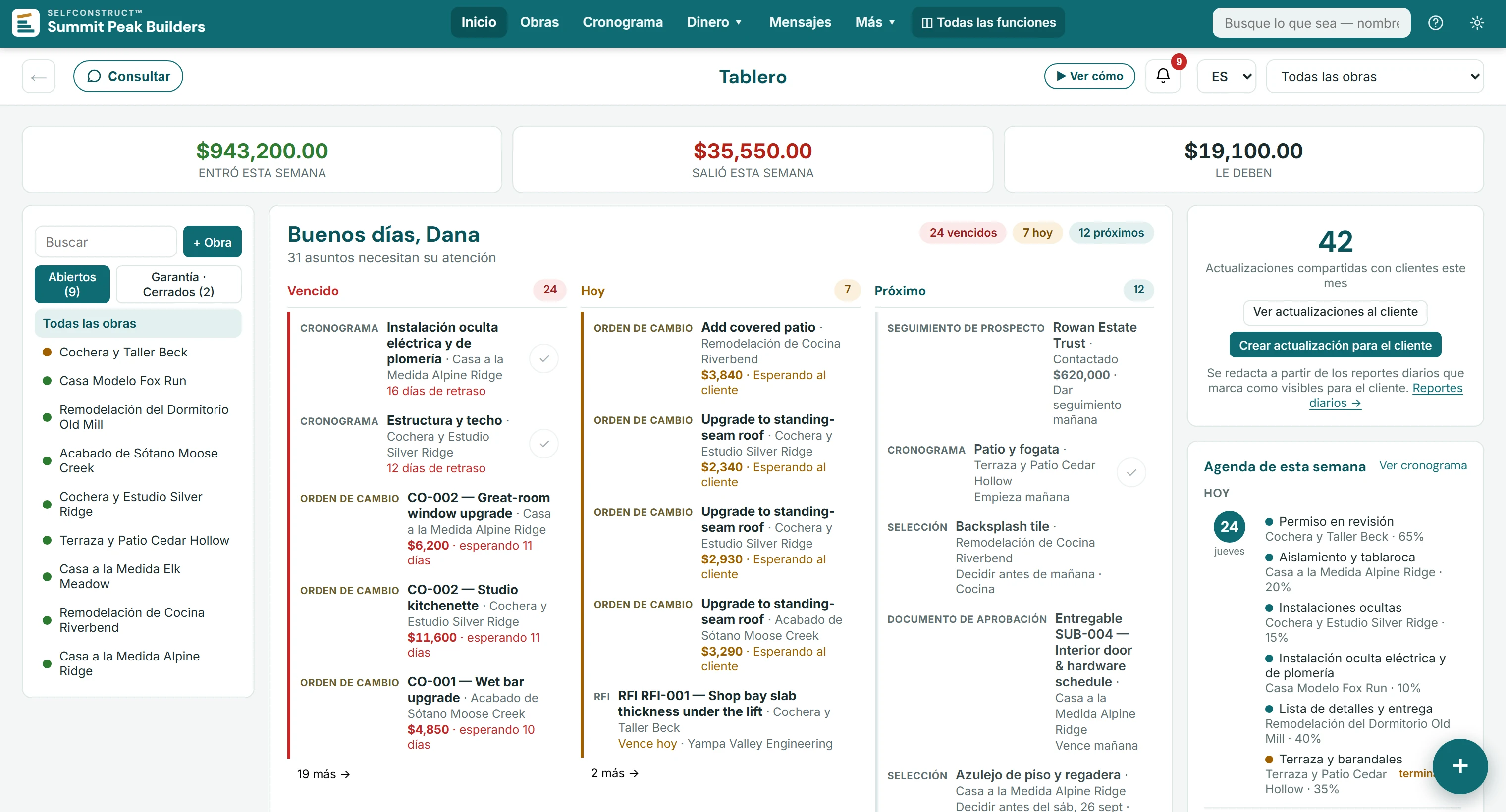Focus the Buscar projects field
The width and height of the screenshot is (1506, 812).
[x=106, y=242]
